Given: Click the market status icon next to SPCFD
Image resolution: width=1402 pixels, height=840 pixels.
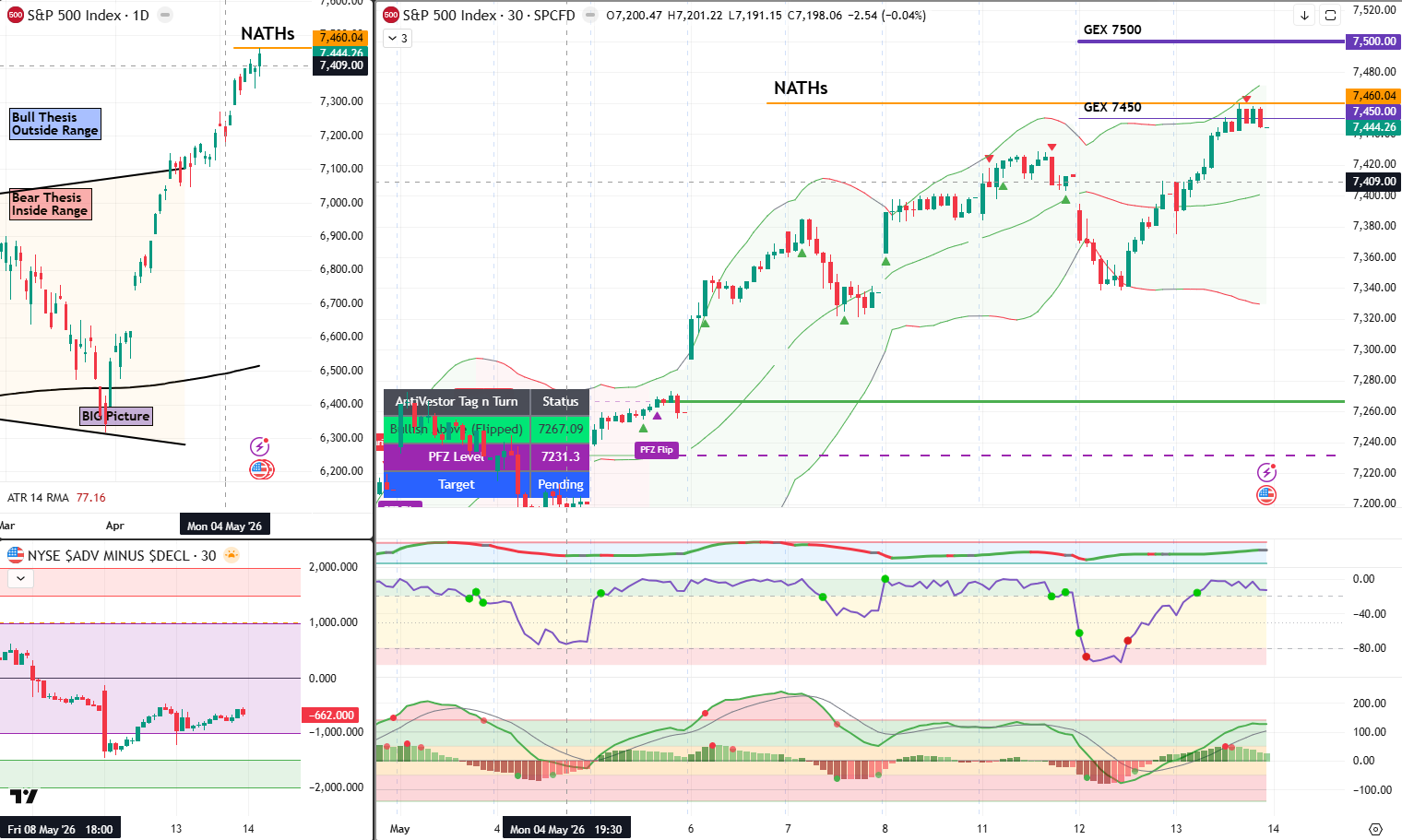Looking at the screenshot, I should 590,15.
